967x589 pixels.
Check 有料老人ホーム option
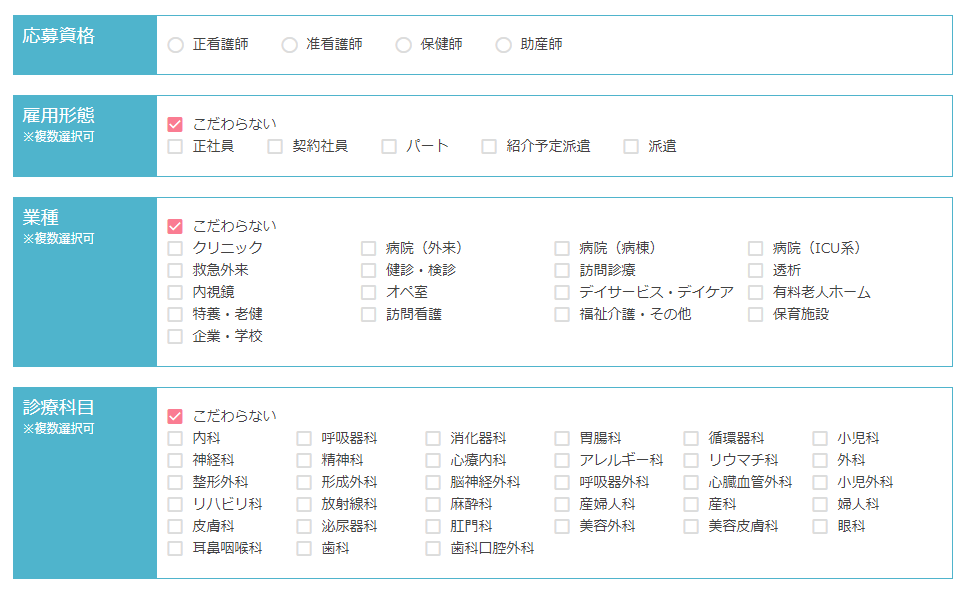(x=755, y=293)
